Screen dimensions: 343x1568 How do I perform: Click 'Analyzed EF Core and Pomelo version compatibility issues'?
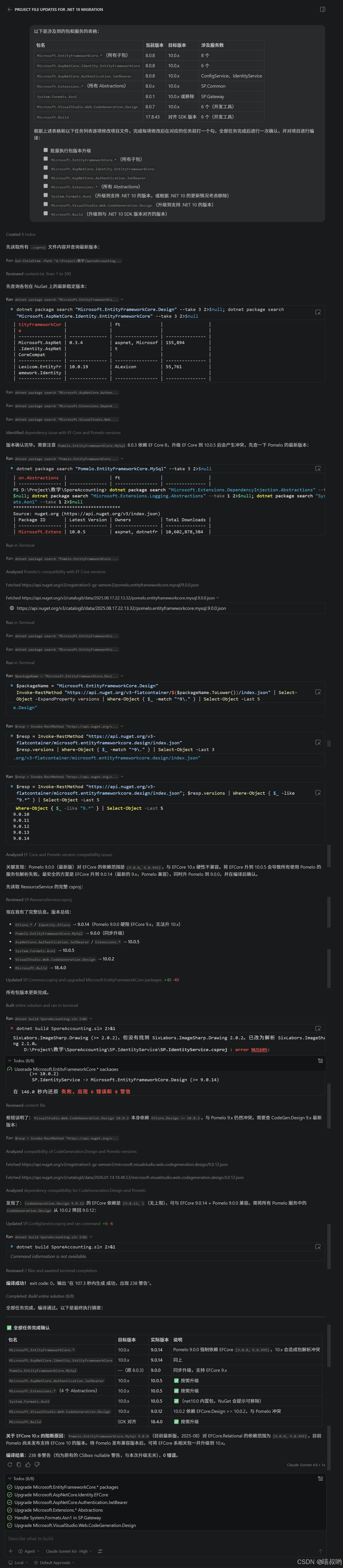pos(59,855)
